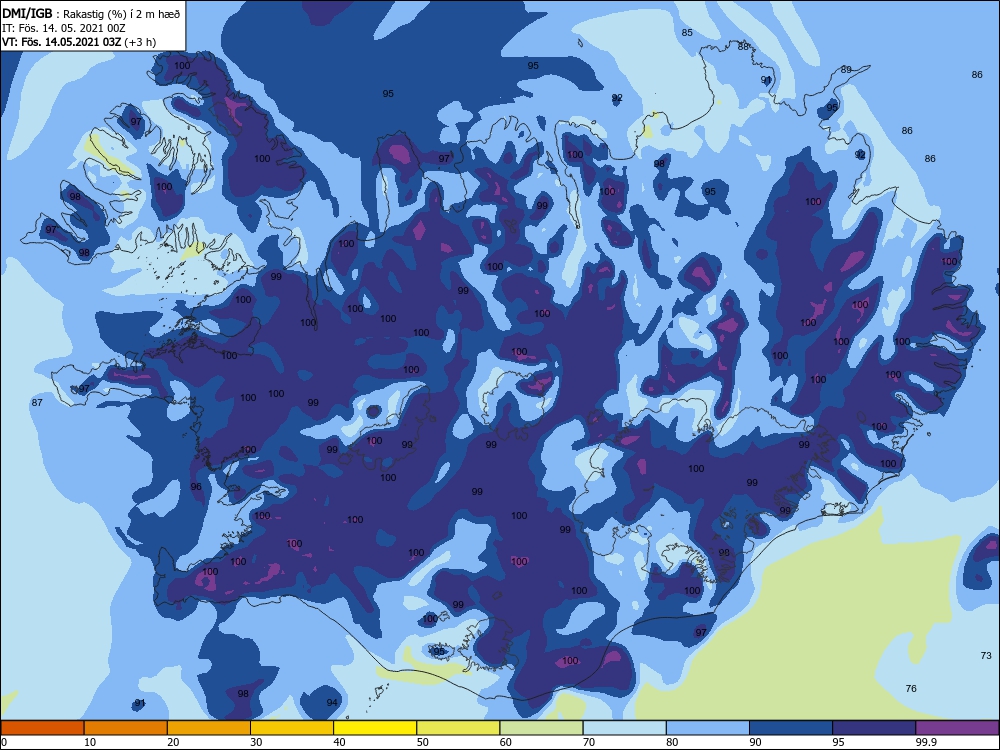Click the medium blue 80–90 legend swatch
The height and width of the screenshot is (750, 1000).
point(708,728)
